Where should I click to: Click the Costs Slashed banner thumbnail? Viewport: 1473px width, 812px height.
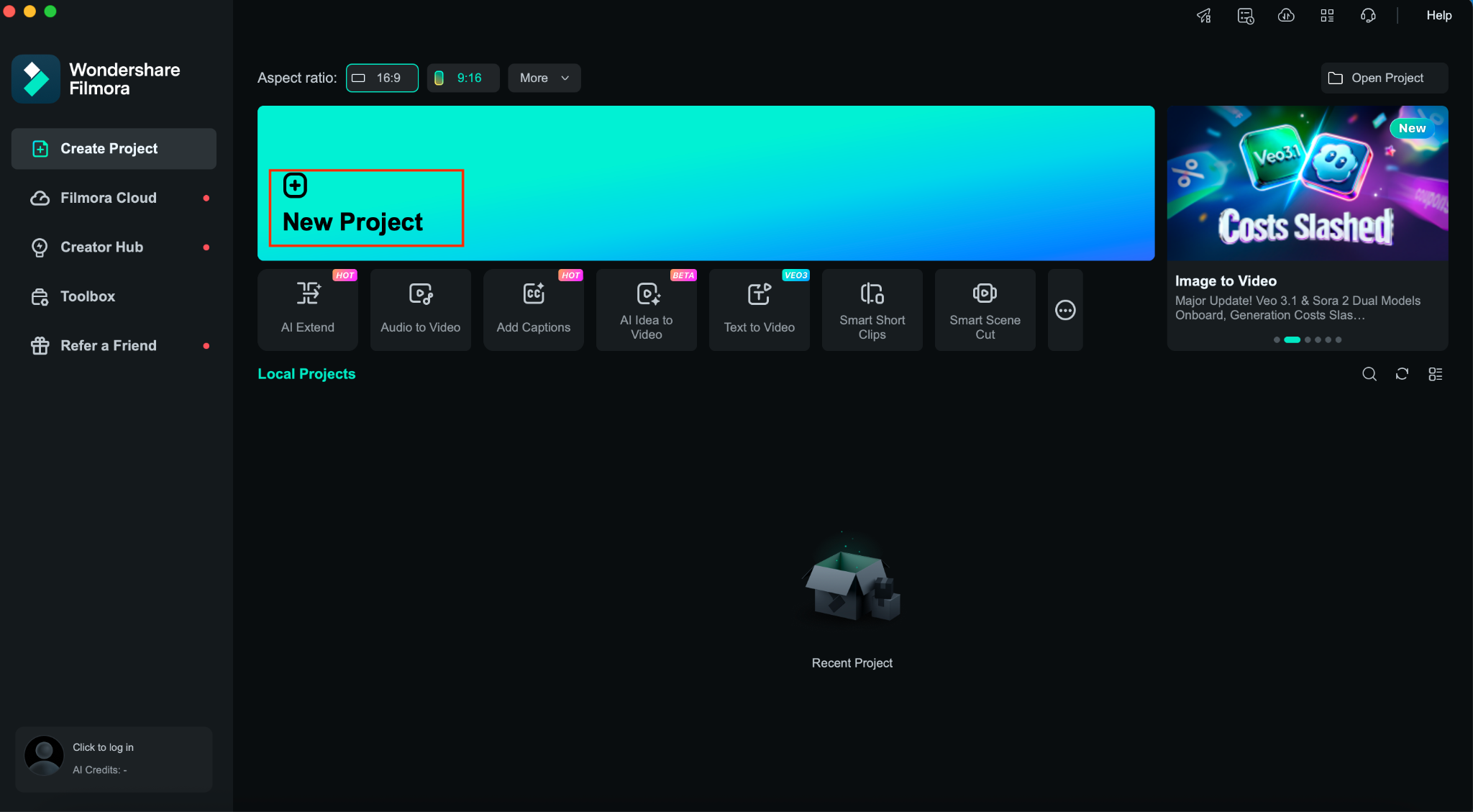(1307, 183)
